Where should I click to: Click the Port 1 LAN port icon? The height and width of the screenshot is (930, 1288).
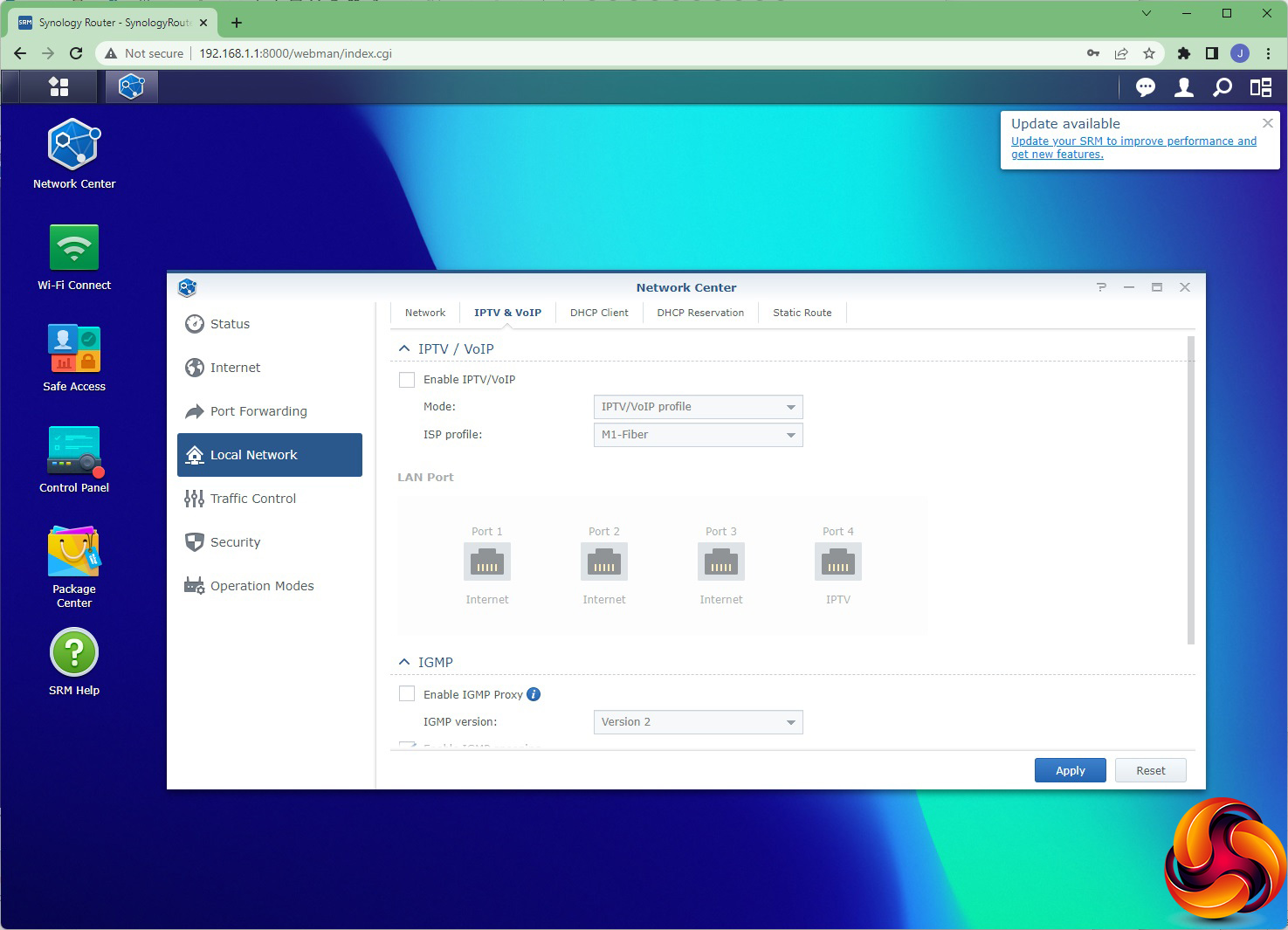(x=487, y=561)
